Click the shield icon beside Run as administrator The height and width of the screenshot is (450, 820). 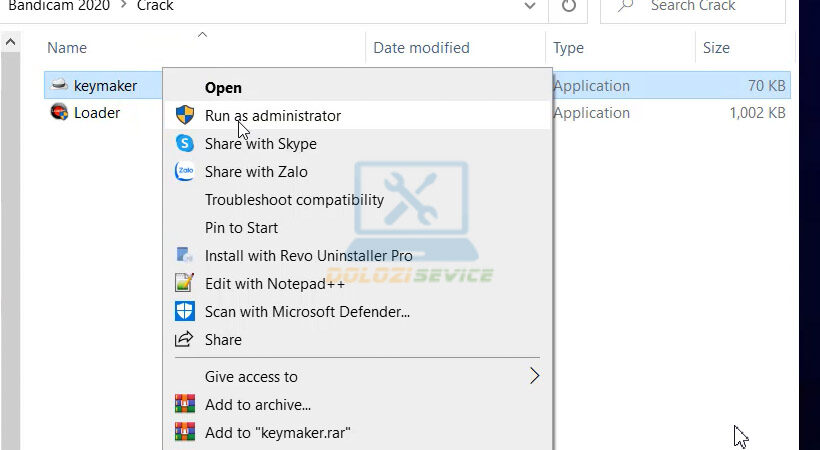tap(184, 115)
